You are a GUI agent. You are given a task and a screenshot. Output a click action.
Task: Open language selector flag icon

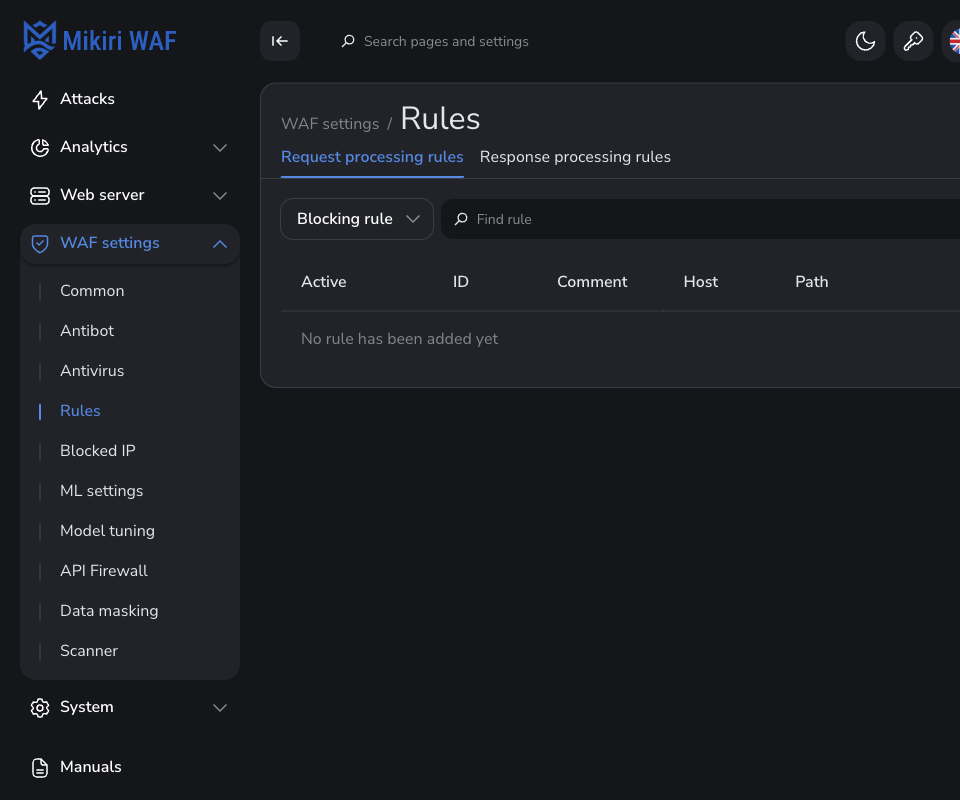click(x=953, y=41)
